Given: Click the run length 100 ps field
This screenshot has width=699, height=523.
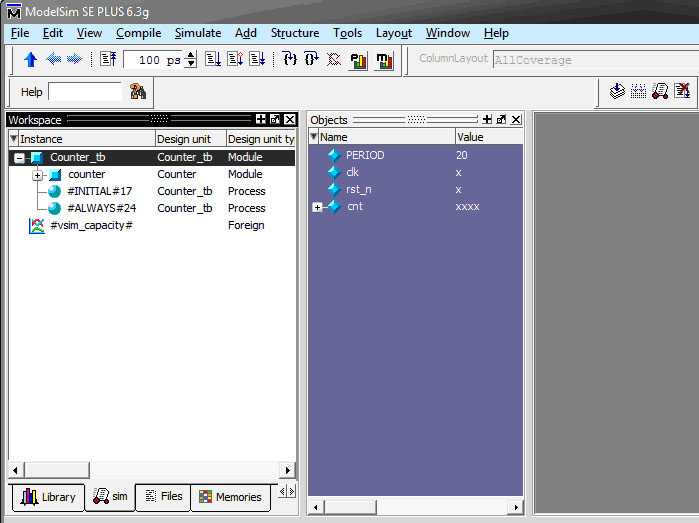Looking at the screenshot, I should click(155, 59).
